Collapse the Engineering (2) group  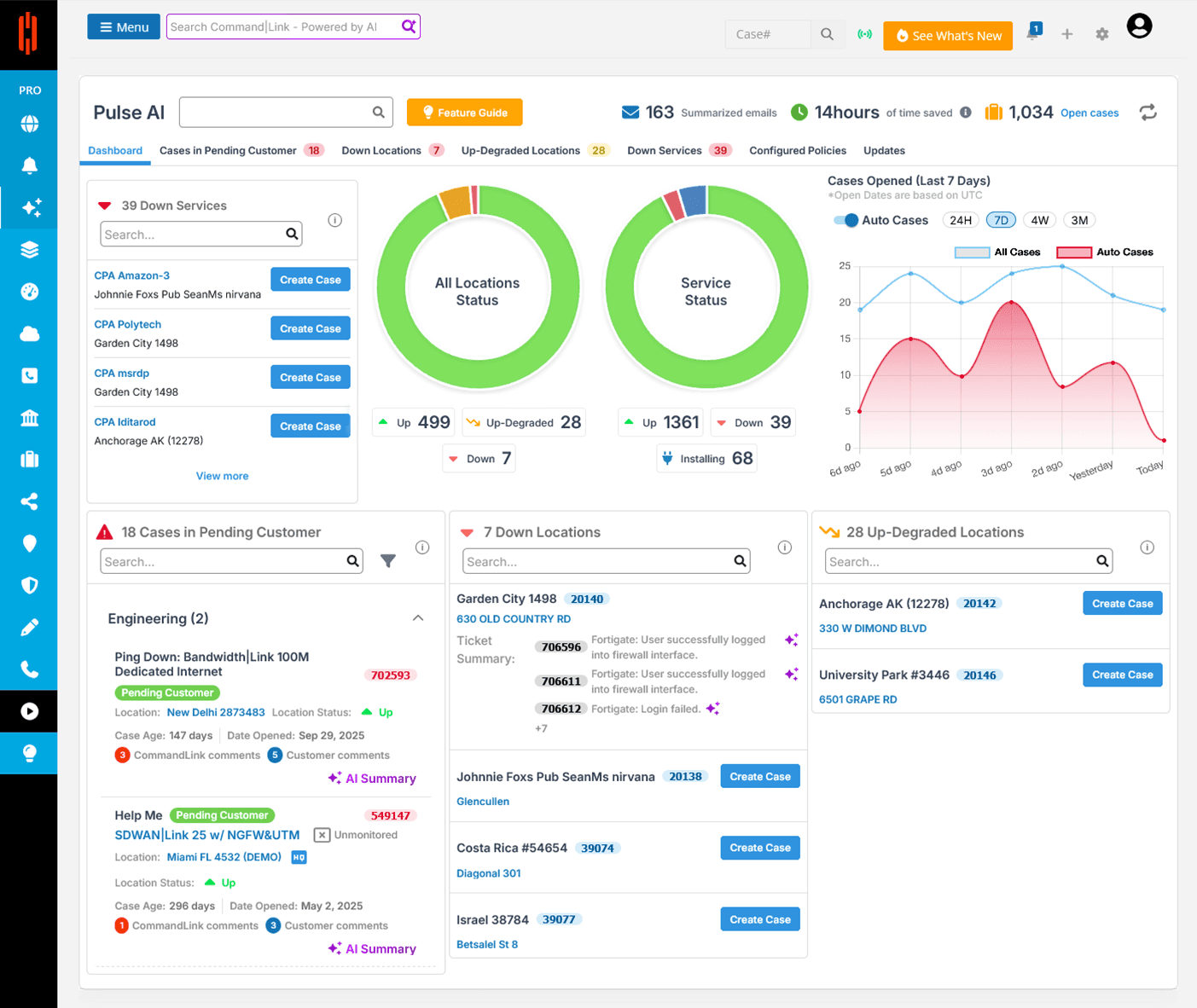418,618
